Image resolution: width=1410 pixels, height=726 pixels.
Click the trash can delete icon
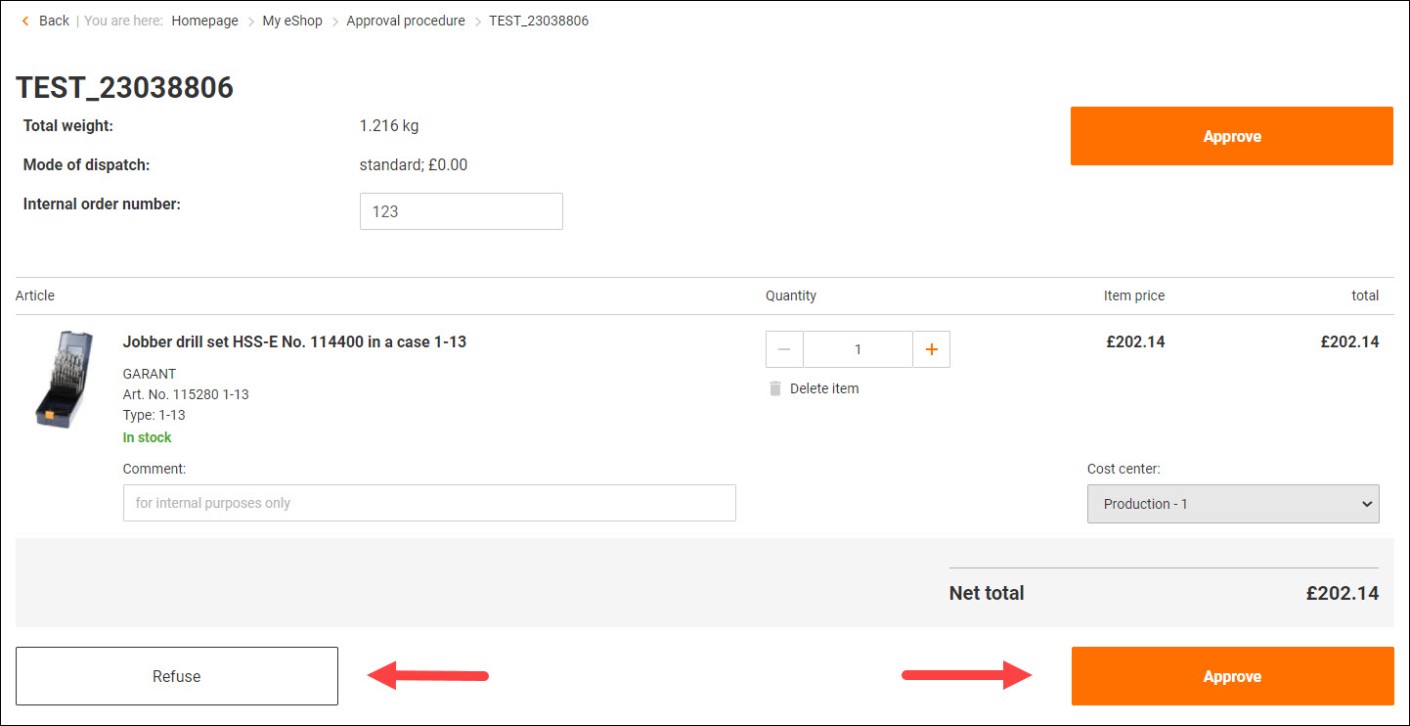775,389
